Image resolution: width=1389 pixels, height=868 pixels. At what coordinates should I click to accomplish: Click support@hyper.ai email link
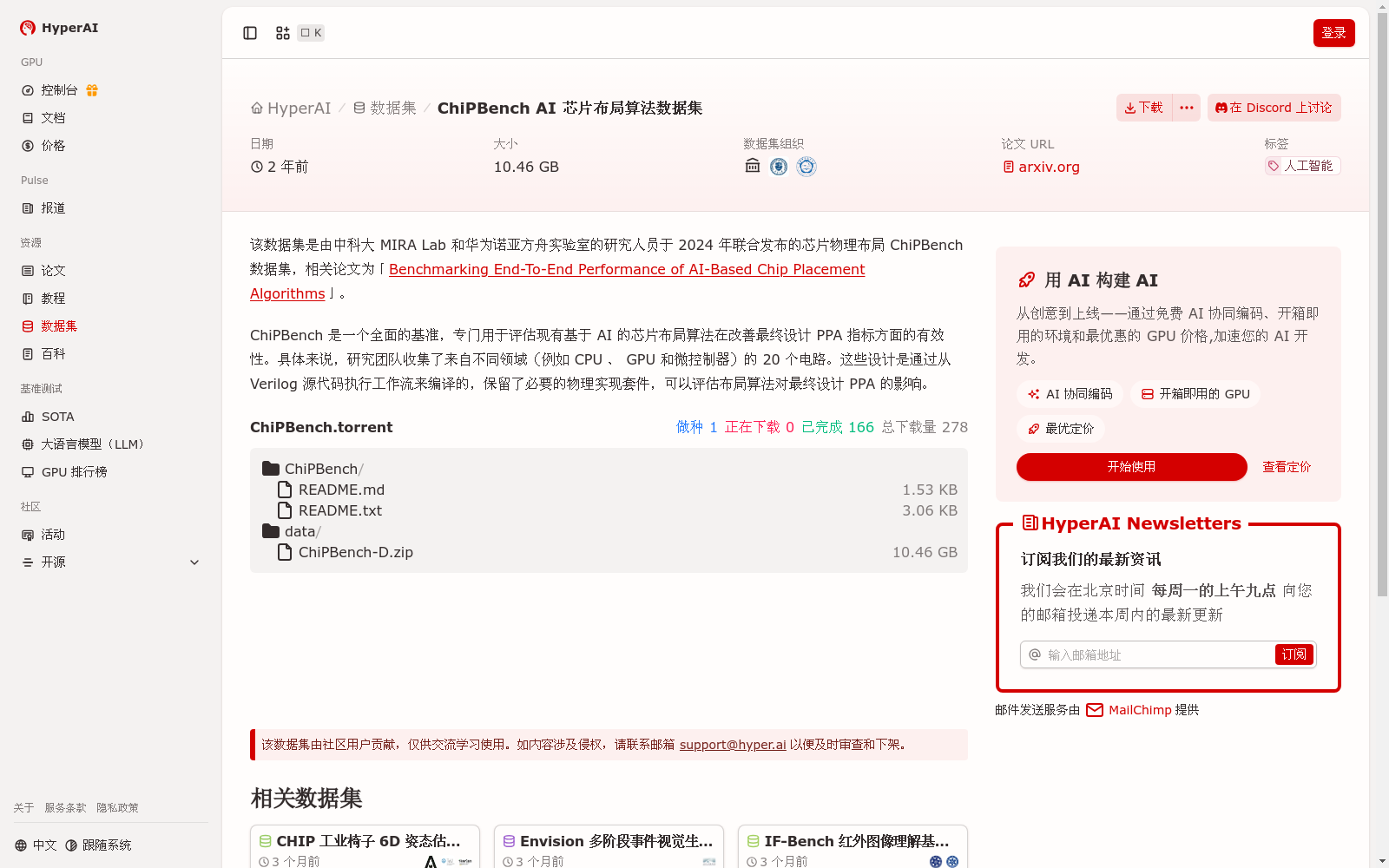click(733, 745)
